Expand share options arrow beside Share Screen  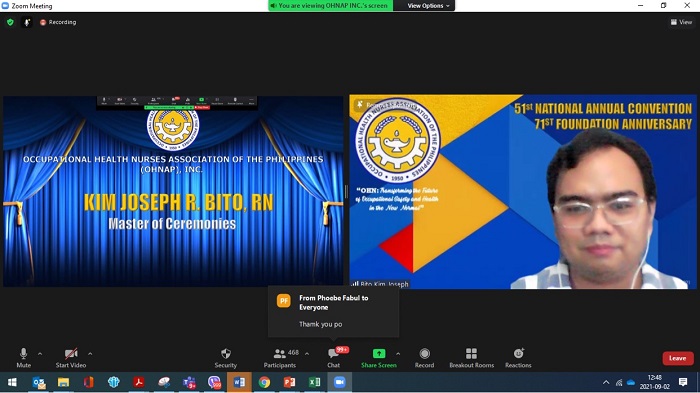point(398,354)
